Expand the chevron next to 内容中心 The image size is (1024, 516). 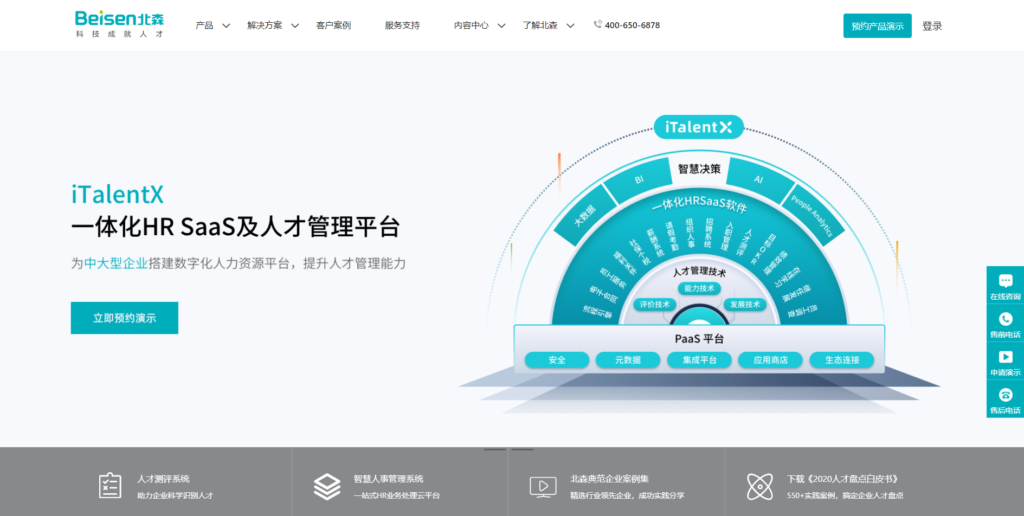[x=501, y=25]
